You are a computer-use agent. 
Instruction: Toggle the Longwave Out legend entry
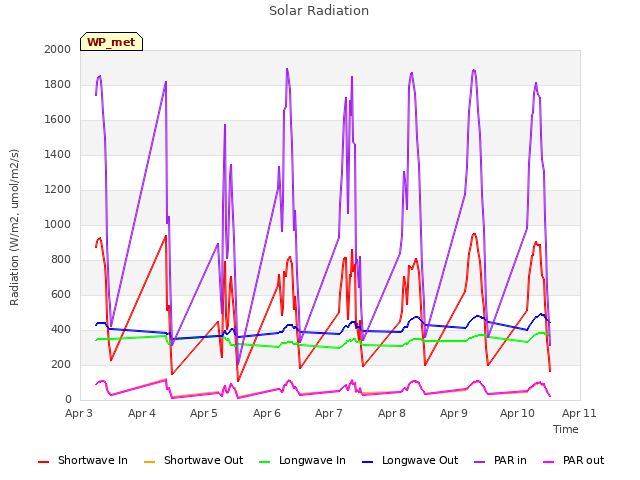coord(410,460)
